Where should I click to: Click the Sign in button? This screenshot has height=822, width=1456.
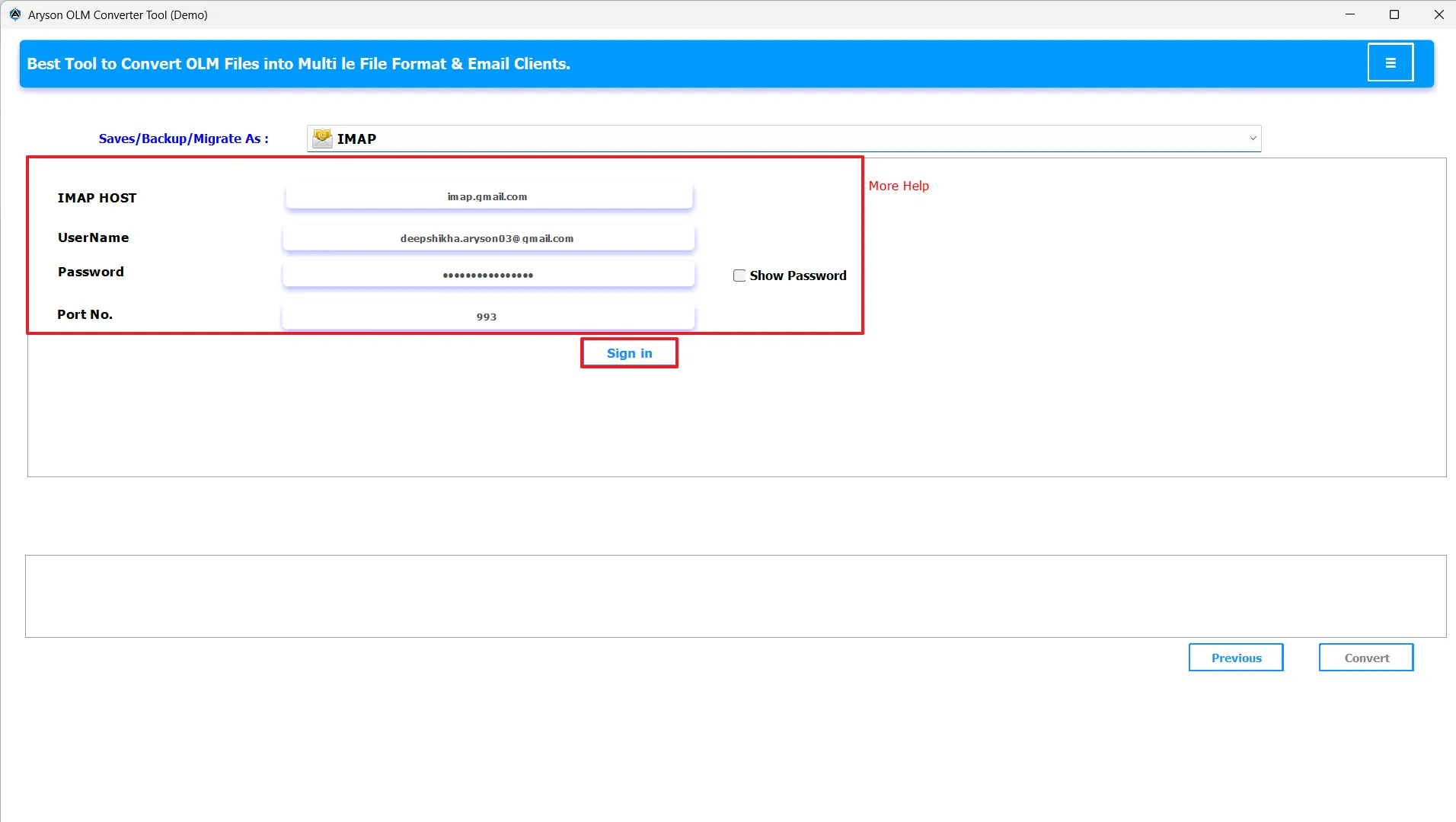(x=629, y=352)
